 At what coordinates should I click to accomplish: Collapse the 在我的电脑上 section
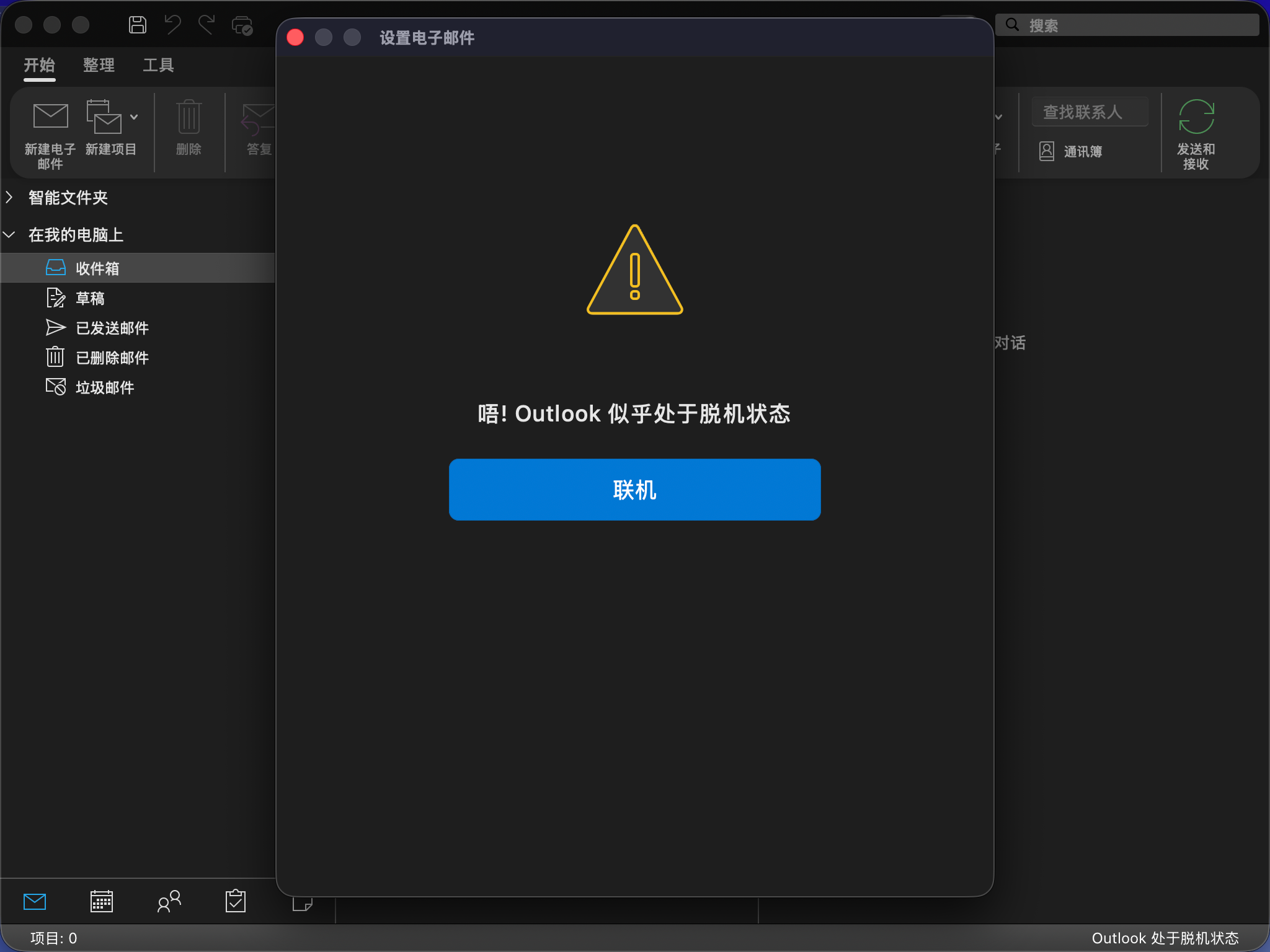(10, 234)
